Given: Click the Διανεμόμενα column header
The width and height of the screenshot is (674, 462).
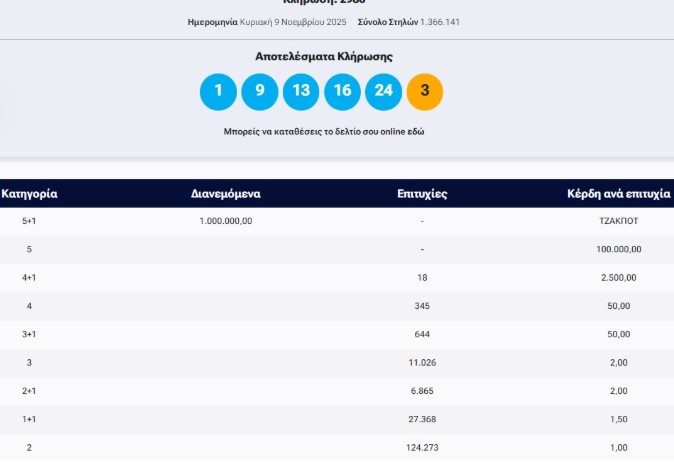Looking at the screenshot, I should click(226, 194).
